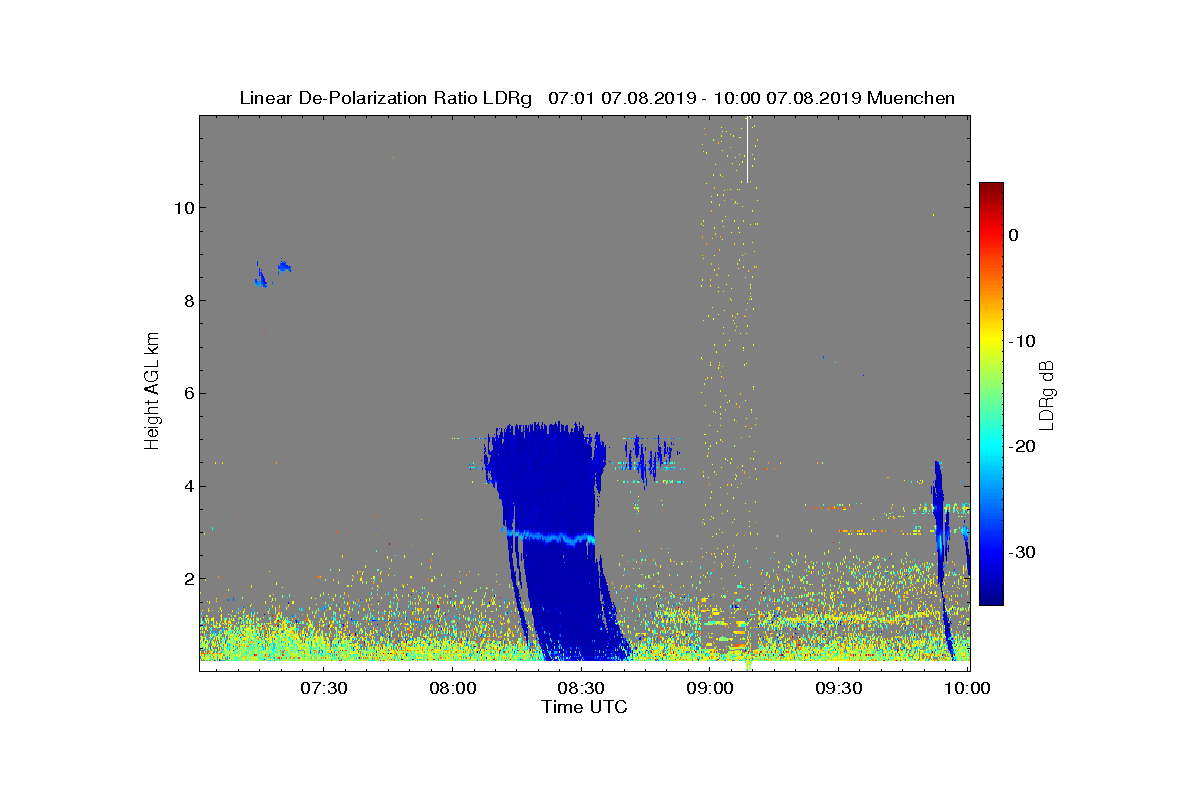Click the 'Muenchen' location label in the title
1200x800 pixels.
tap(911, 98)
